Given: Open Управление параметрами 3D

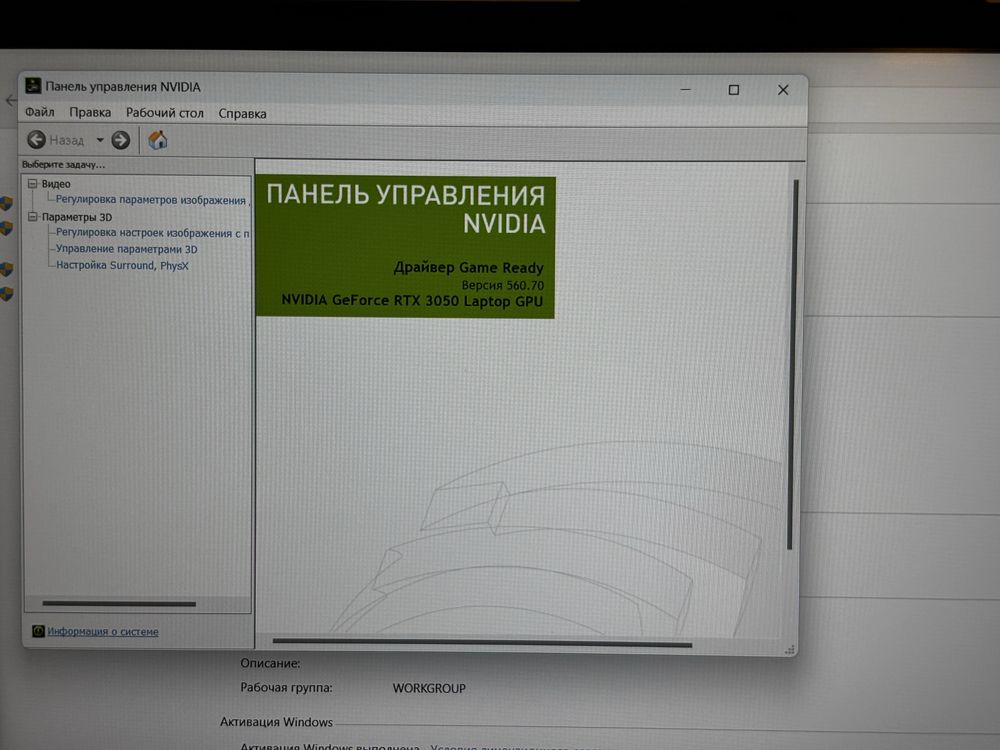Looking at the screenshot, I should click(x=126, y=249).
